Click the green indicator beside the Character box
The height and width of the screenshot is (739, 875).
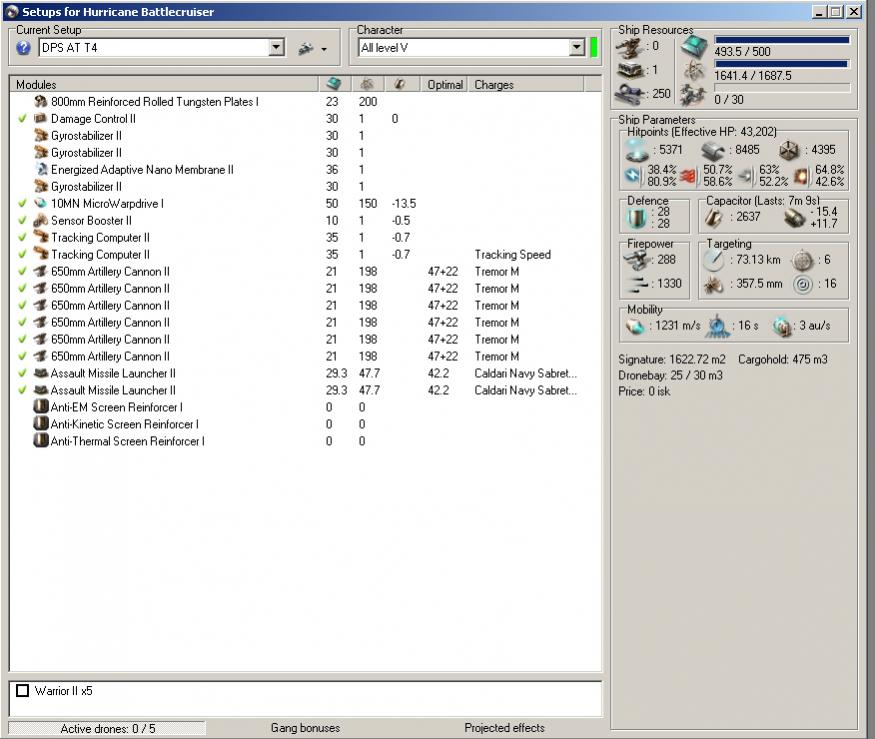tap(594, 48)
